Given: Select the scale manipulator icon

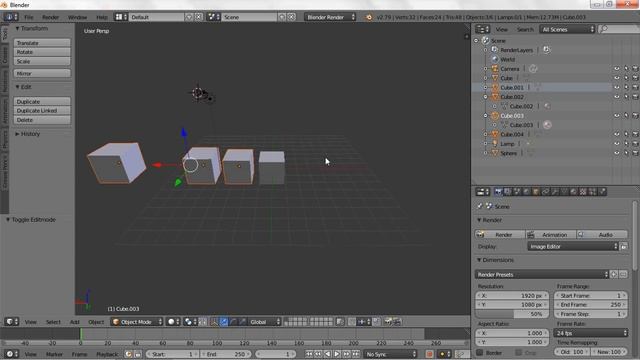Looking at the screenshot, I should [x=243, y=322].
